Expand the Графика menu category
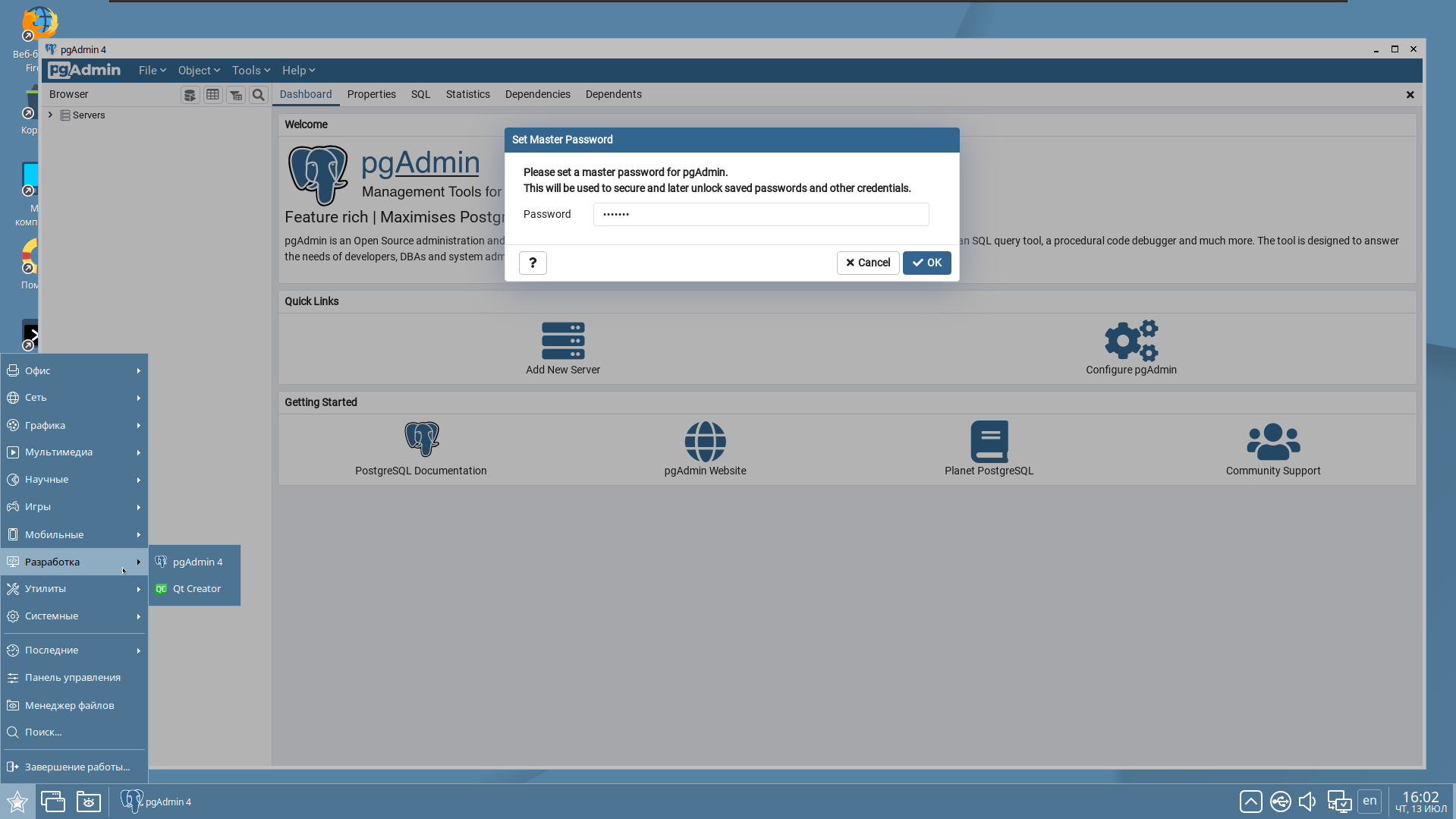The width and height of the screenshot is (1456, 819). point(74,426)
